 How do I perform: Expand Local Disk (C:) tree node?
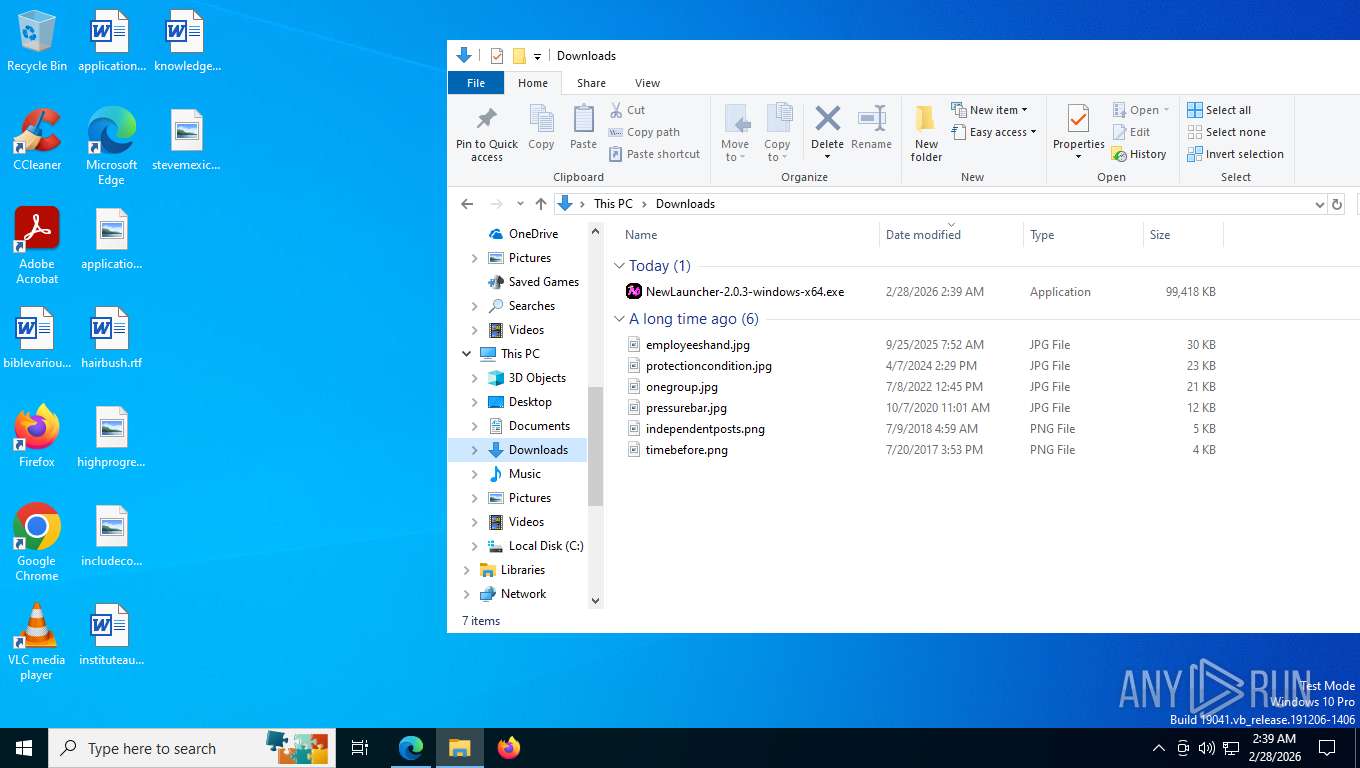(474, 546)
